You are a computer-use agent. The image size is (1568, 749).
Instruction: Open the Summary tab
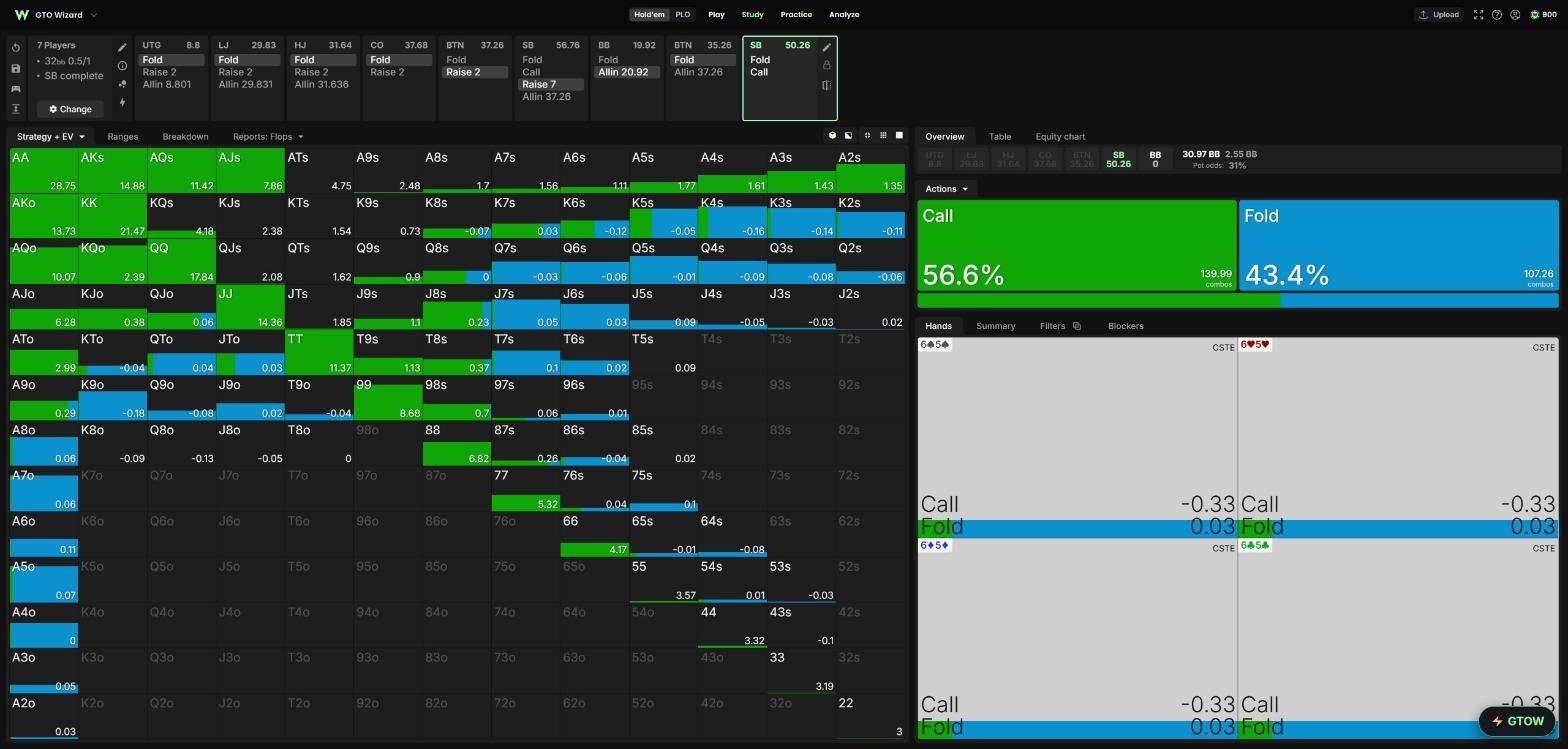tap(995, 326)
